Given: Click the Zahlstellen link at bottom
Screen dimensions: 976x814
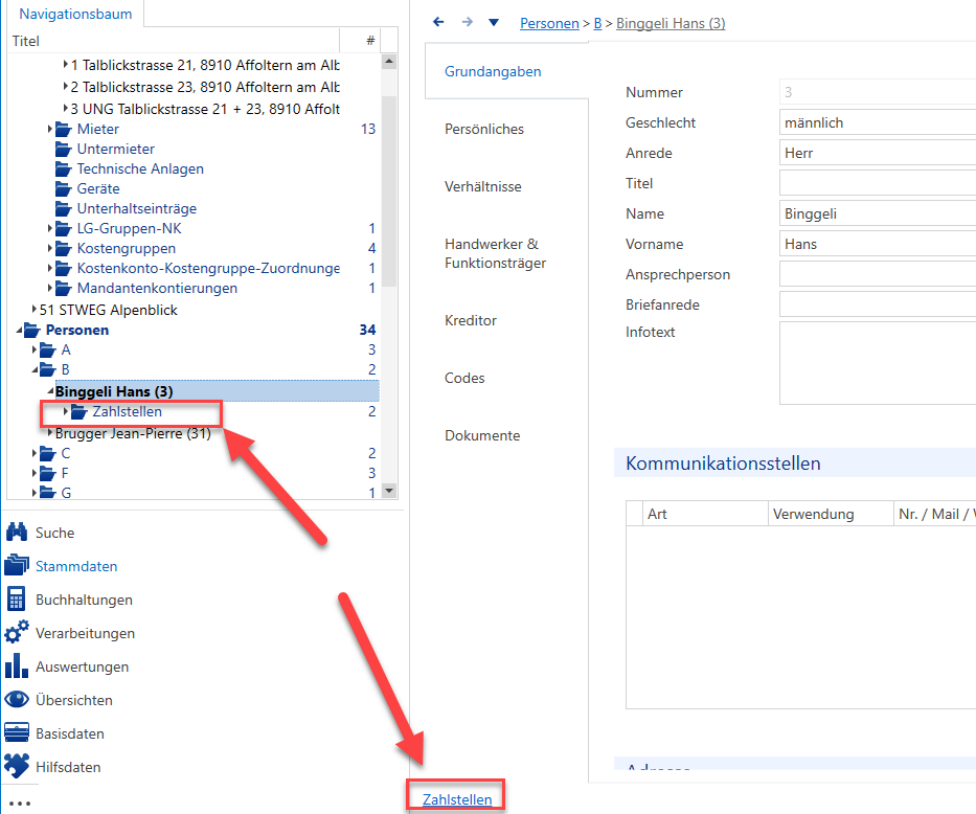Looking at the screenshot, I should [457, 800].
